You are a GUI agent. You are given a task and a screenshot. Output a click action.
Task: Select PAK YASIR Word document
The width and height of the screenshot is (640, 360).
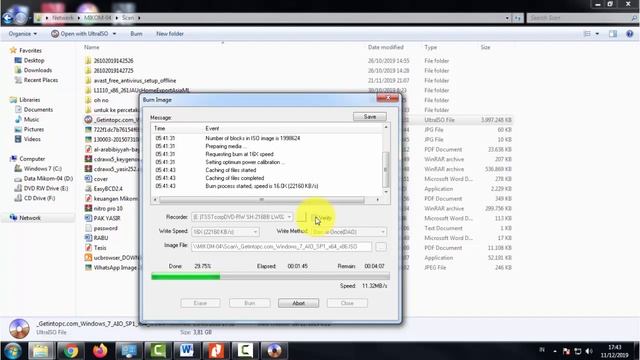coord(103,218)
